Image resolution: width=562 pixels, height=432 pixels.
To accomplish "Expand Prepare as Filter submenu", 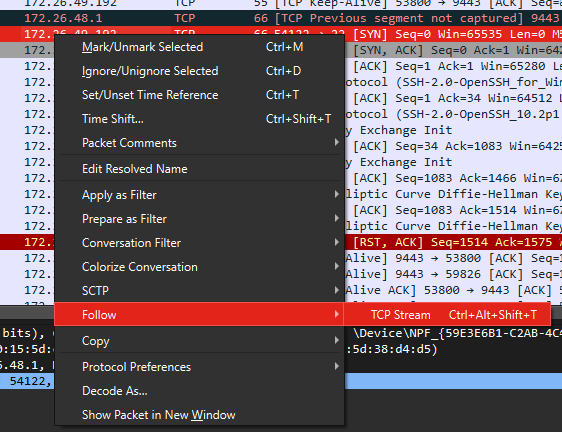I will (x=199, y=219).
